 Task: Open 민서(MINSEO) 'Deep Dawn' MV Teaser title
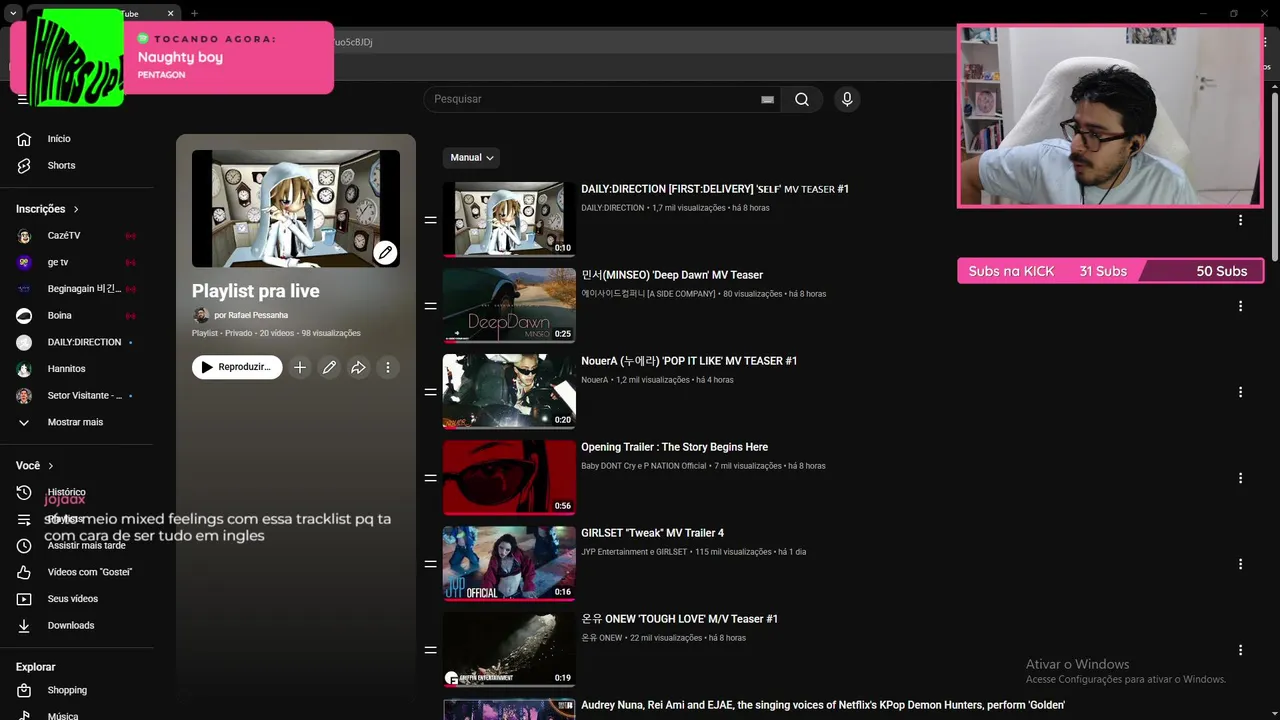(x=672, y=275)
